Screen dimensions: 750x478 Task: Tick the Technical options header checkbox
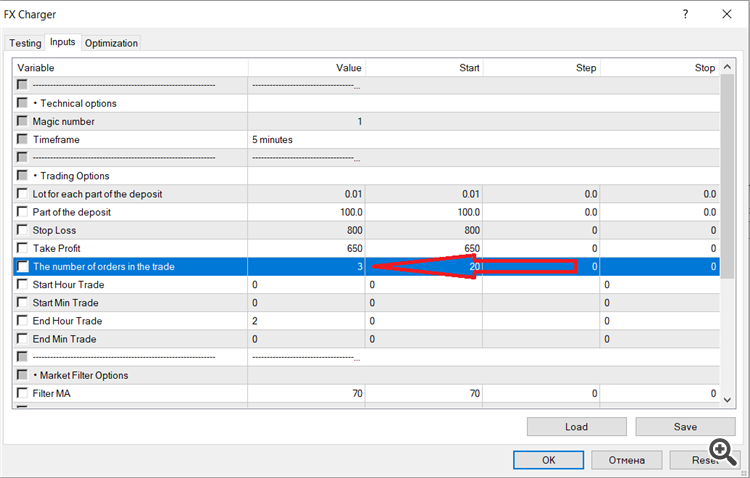pos(22,103)
